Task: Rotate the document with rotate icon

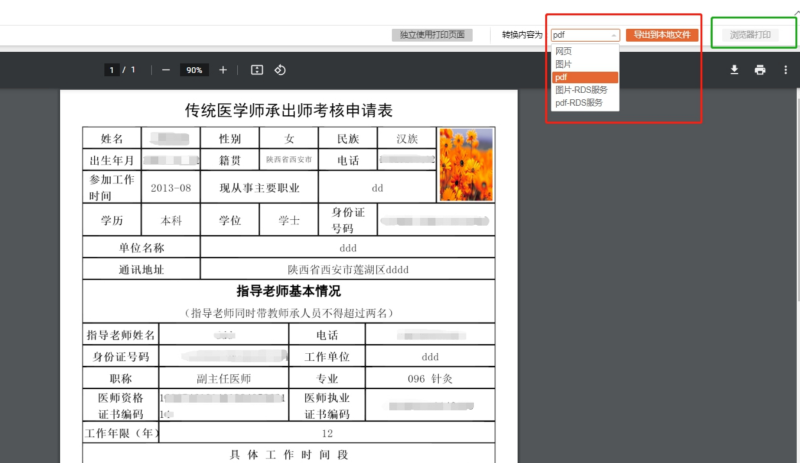Action: click(x=280, y=70)
